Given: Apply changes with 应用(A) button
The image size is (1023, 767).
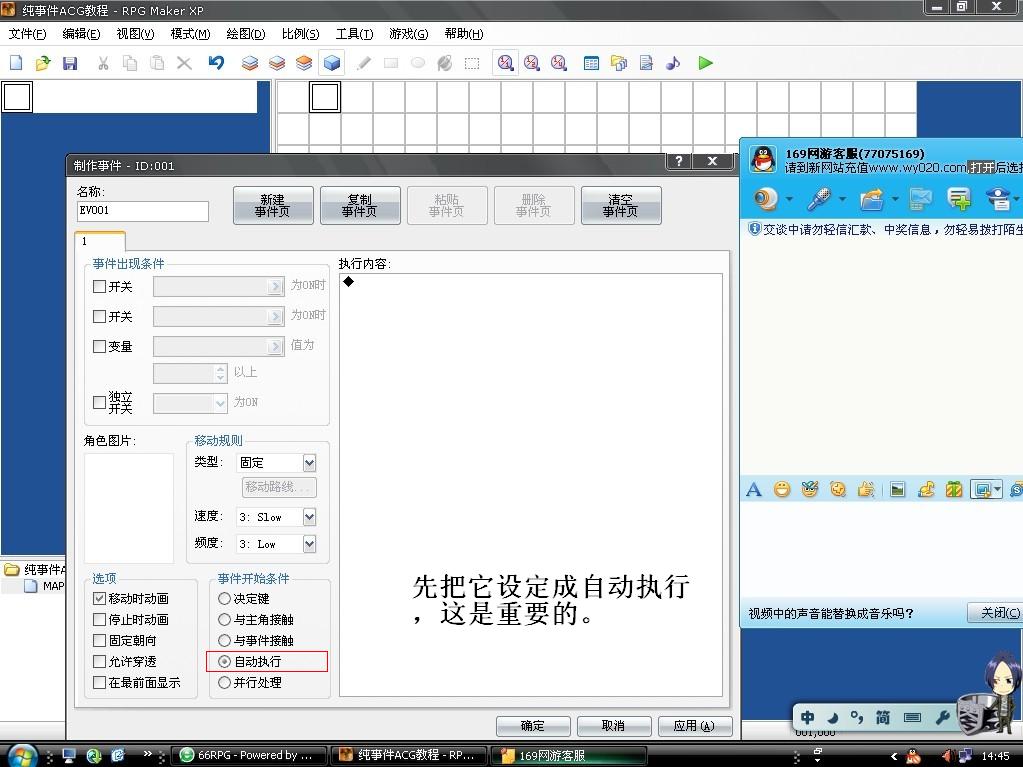Looking at the screenshot, I should tap(694, 726).
